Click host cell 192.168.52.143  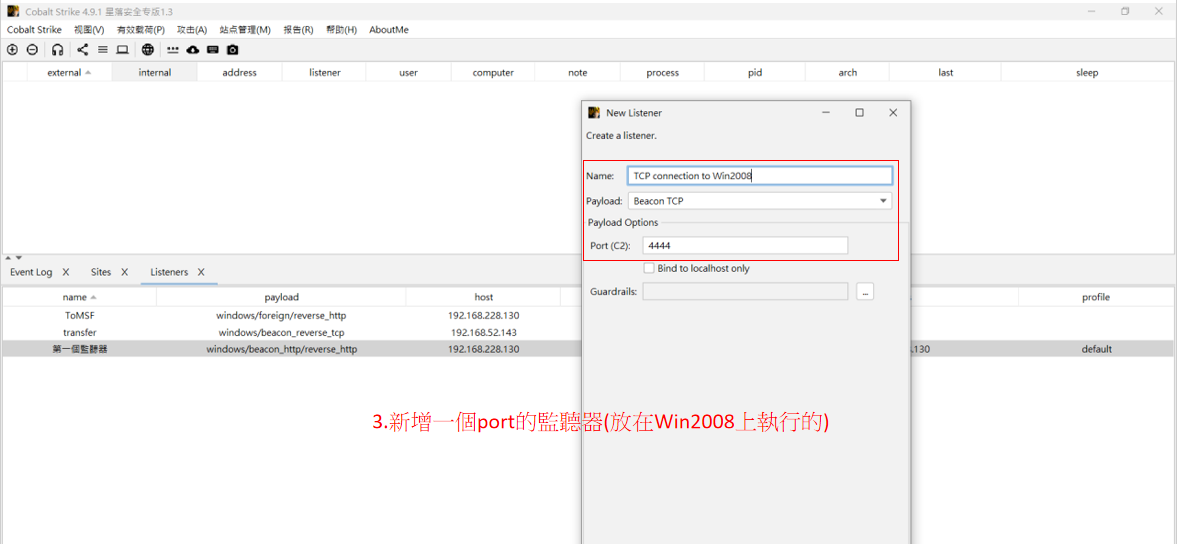[483, 332]
